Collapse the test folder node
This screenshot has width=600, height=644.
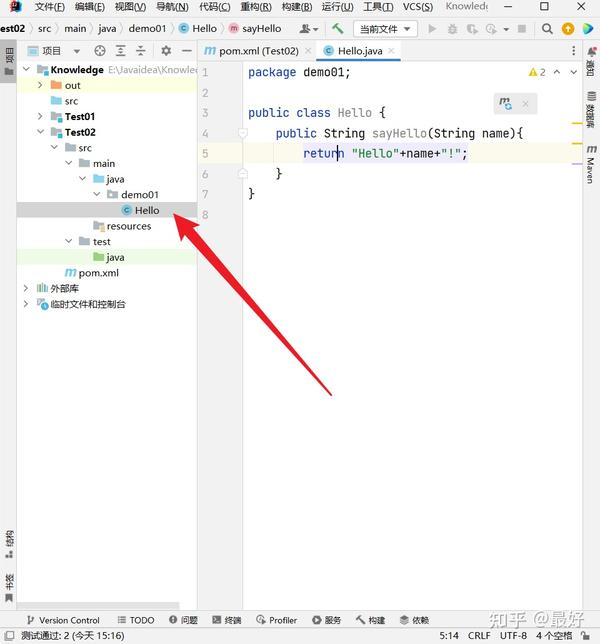[69, 241]
